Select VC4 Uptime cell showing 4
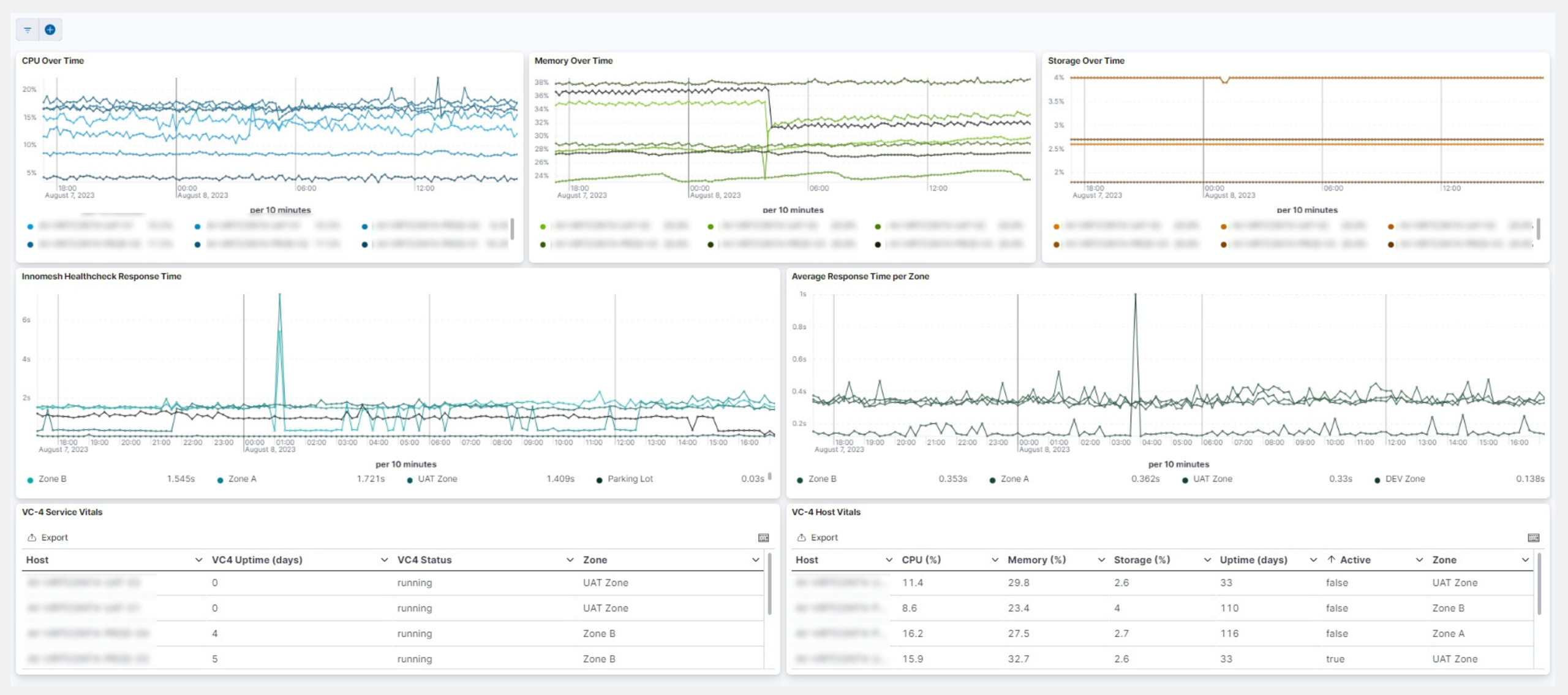This screenshot has width=1568, height=695. (x=214, y=634)
